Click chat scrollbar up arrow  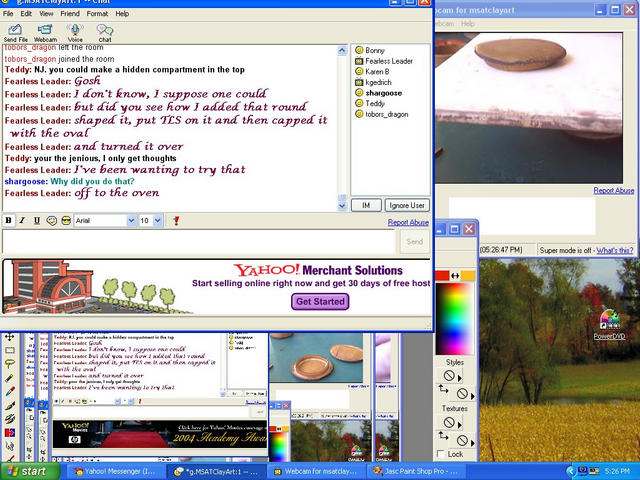tap(342, 51)
